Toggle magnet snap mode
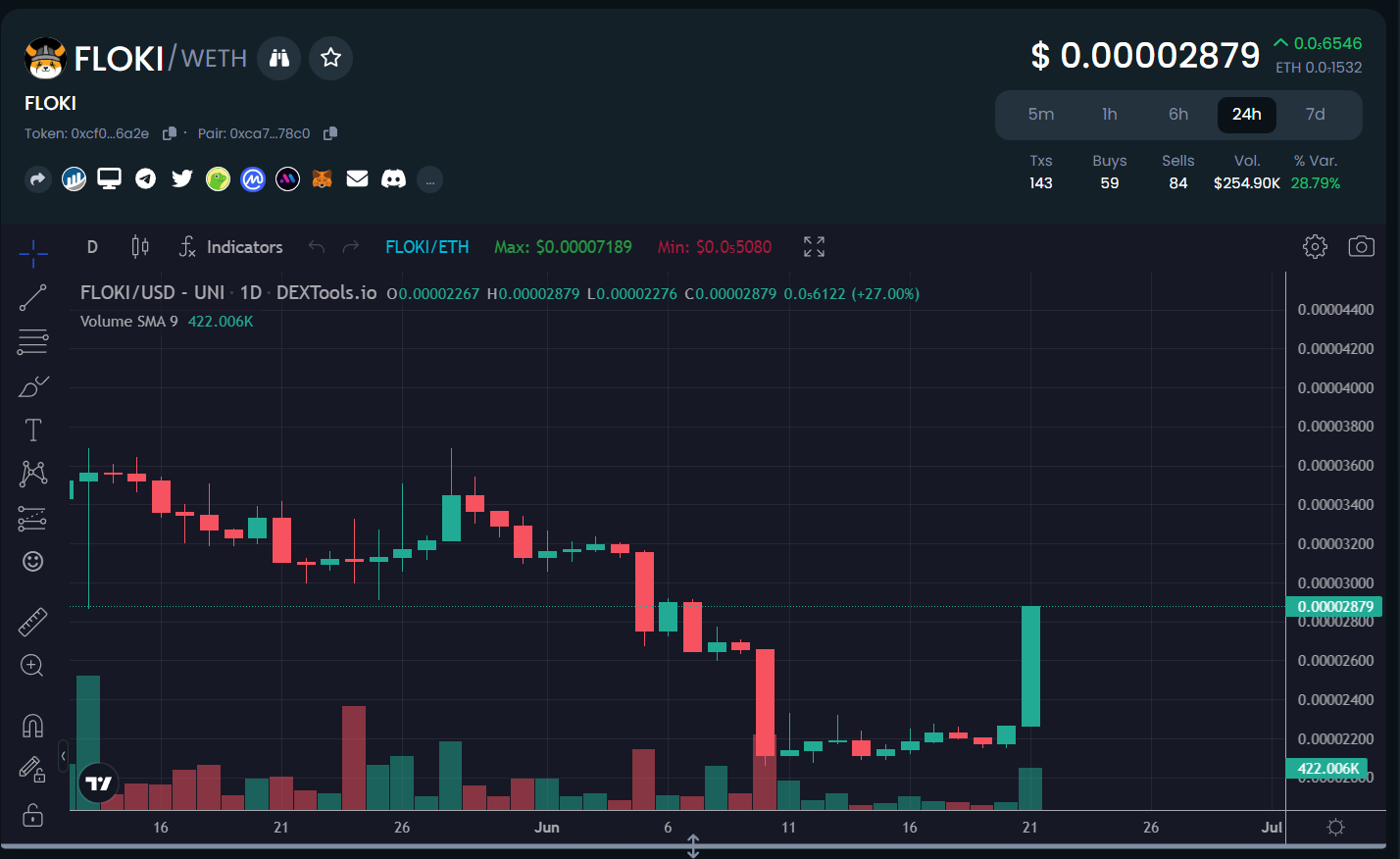Screen dimensions: 1400x859 tap(32, 726)
